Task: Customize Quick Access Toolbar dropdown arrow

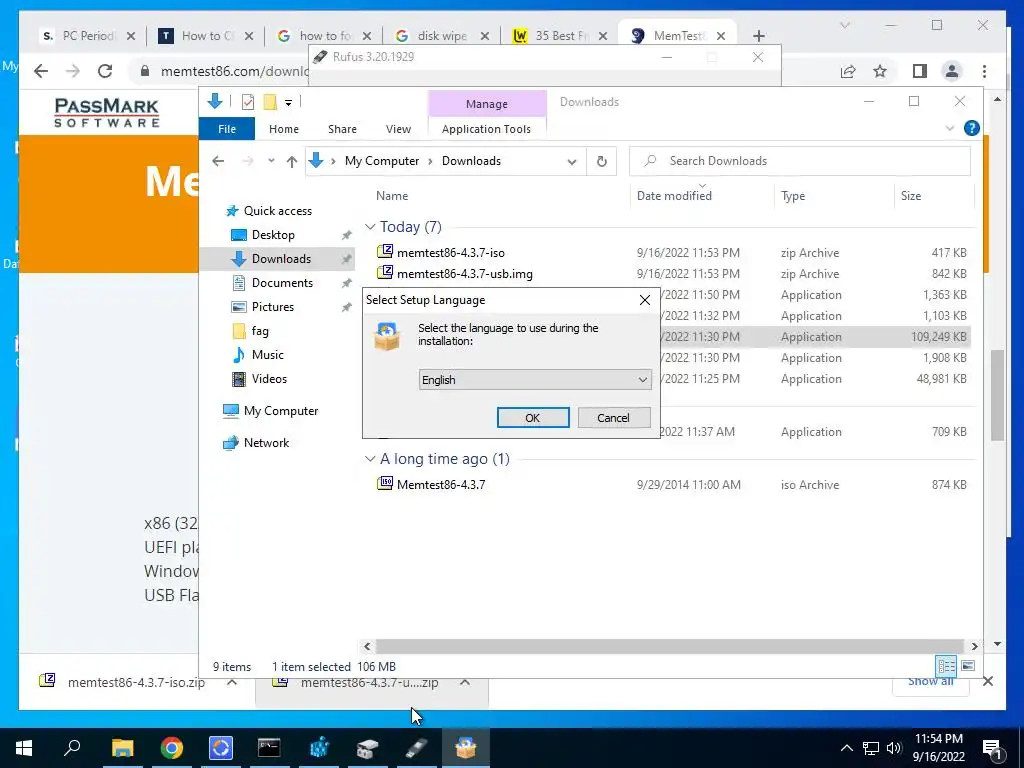Action: (x=288, y=103)
